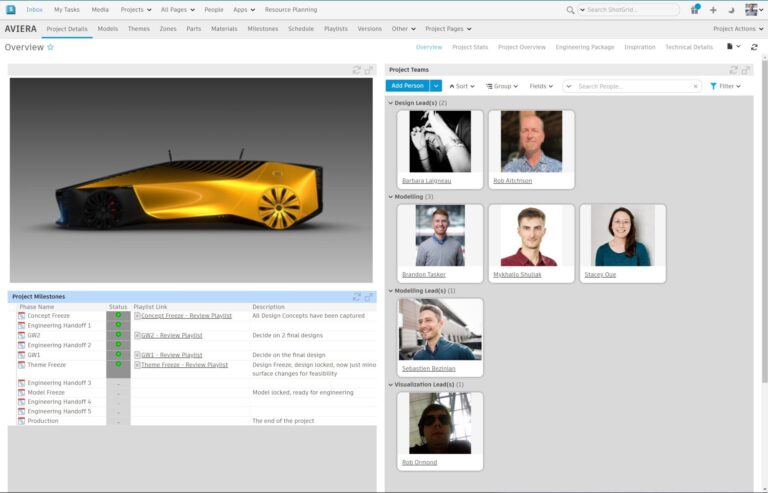Image resolution: width=768 pixels, height=493 pixels.
Task: Maximize the car image widget
Action: (369, 70)
